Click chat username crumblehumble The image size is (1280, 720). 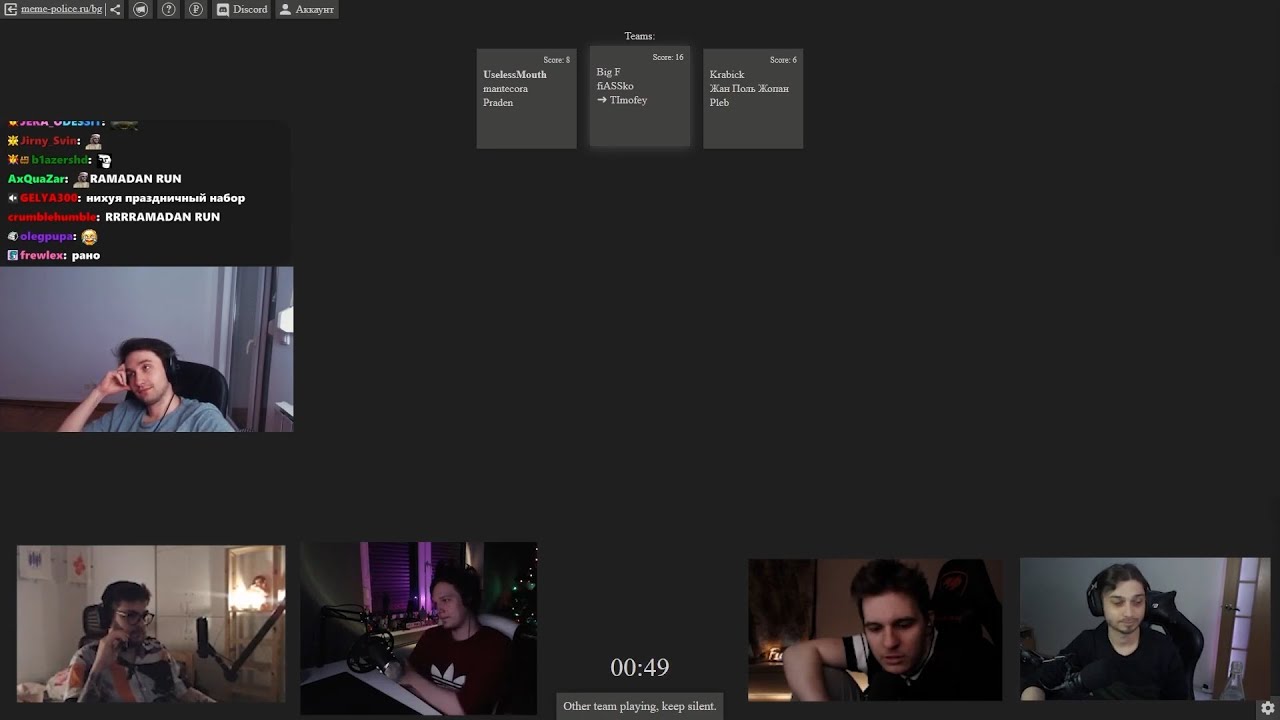point(52,217)
